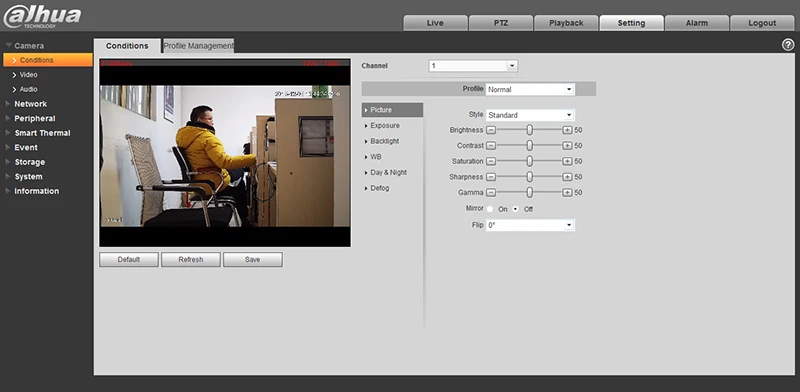Increase Saturation with the plus button
The image size is (800, 392).
coord(567,161)
